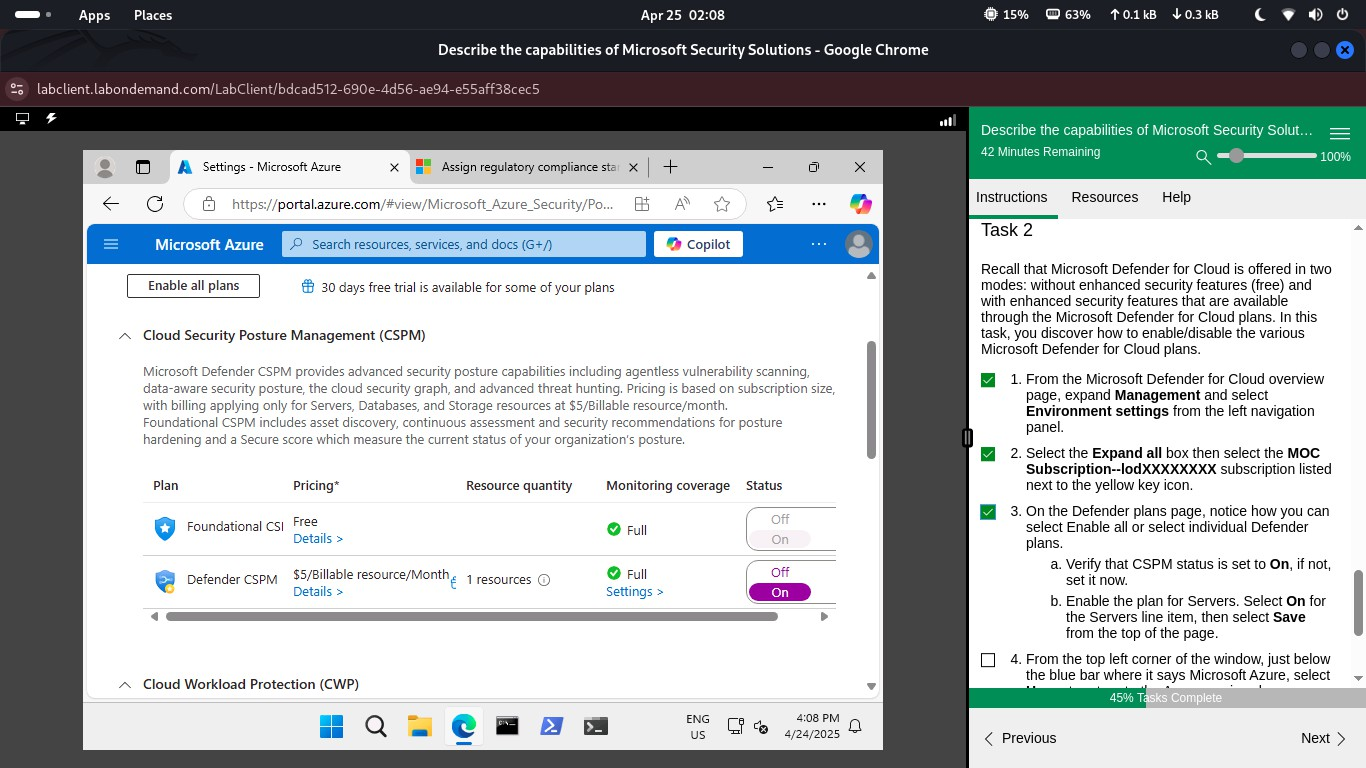The image size is (1366, 768).
Task: Check the Task 2 step 4 checkbox
Action: (988, 659)
